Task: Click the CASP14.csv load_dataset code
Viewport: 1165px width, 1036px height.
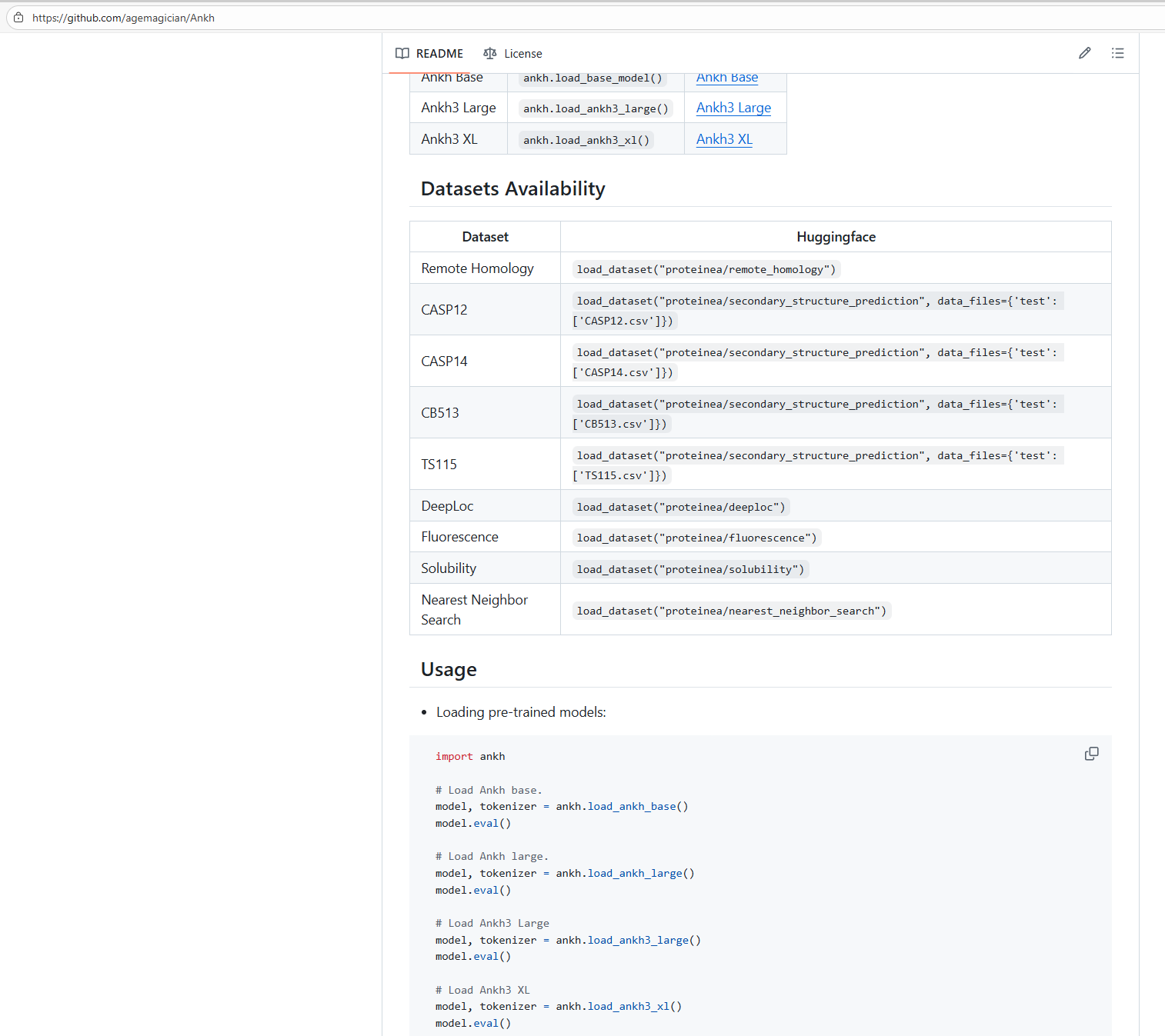Action: pos(817,362)
